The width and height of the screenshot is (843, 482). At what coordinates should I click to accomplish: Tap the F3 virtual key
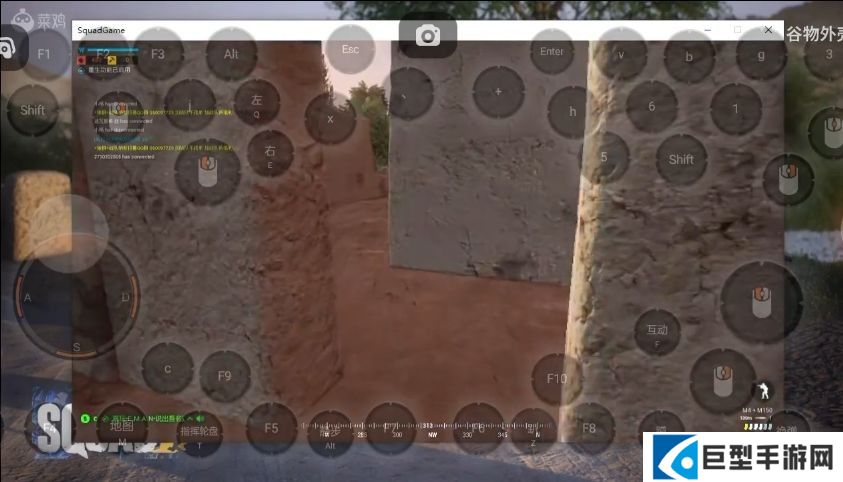coord(158,54)
